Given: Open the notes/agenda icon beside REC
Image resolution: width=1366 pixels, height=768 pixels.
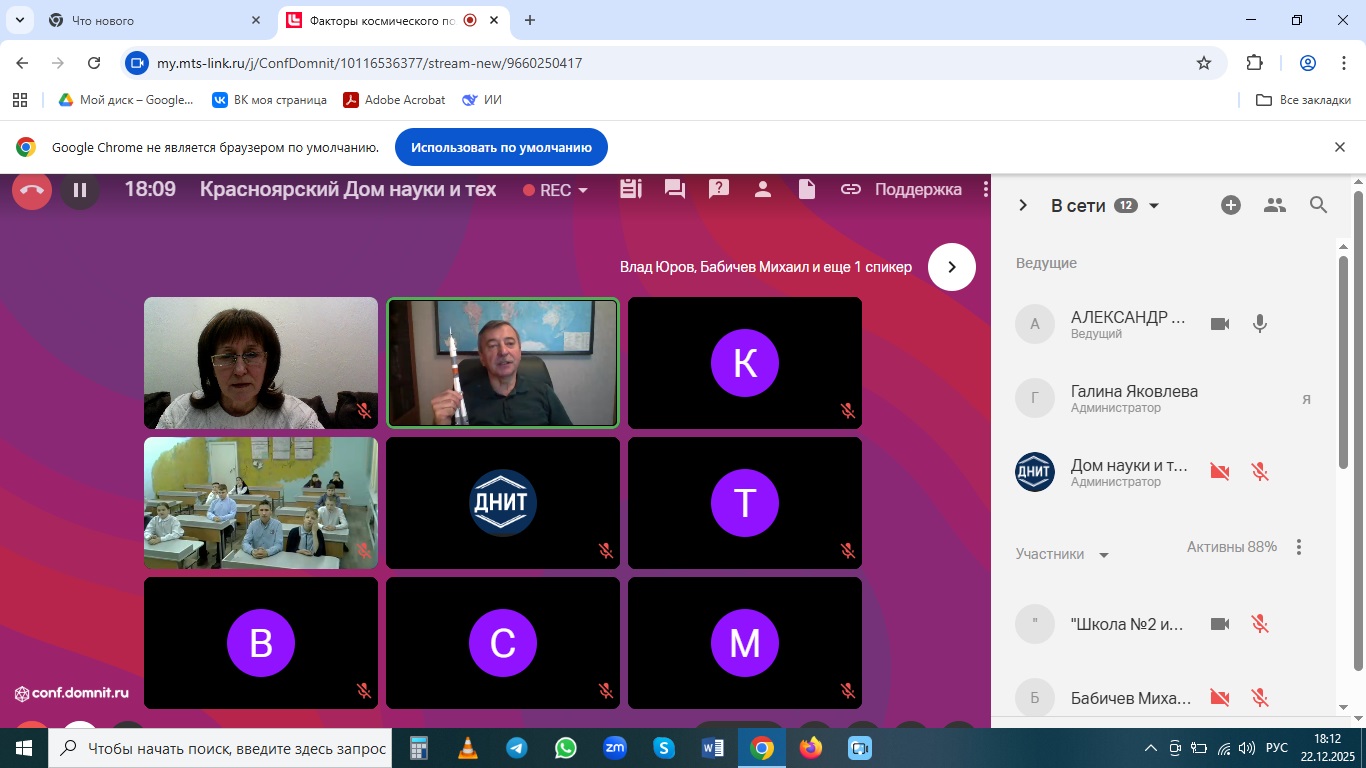Looking at the screenshot, I should click(630, 189).
